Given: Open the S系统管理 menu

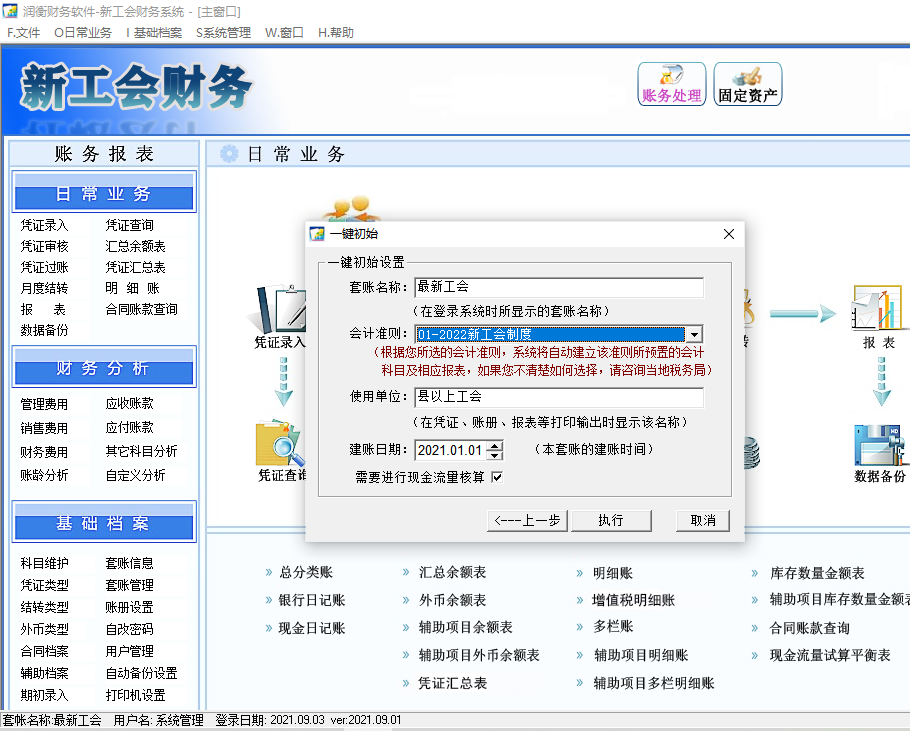Looking at the screenshot, I should pyautogui.click(x=223, y=32).
